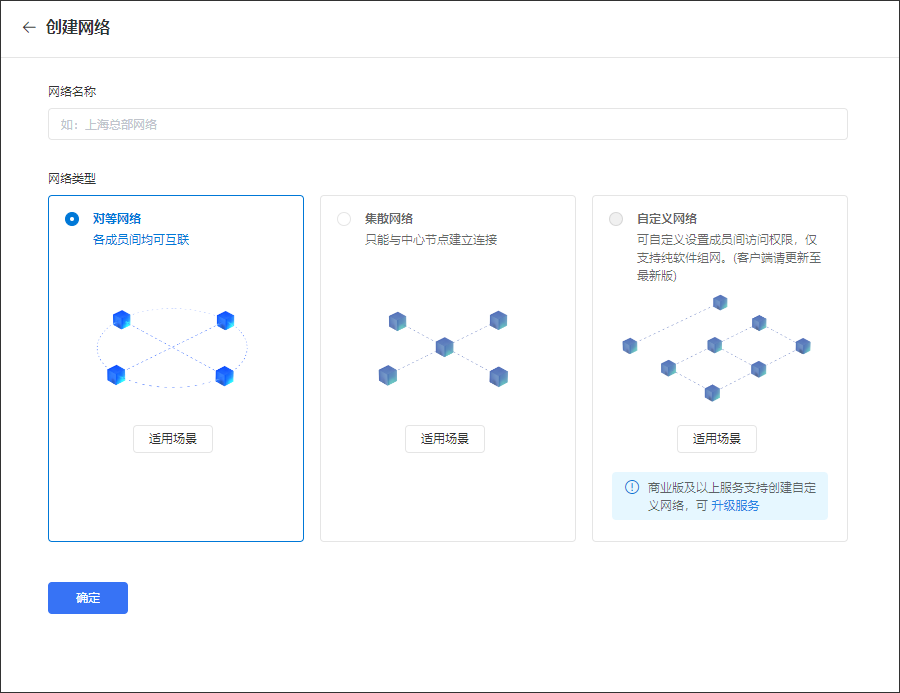This screenshot has width=900, height=693.
Task: Select the 对等网络 radio button
Action: [x=72, y=219]
